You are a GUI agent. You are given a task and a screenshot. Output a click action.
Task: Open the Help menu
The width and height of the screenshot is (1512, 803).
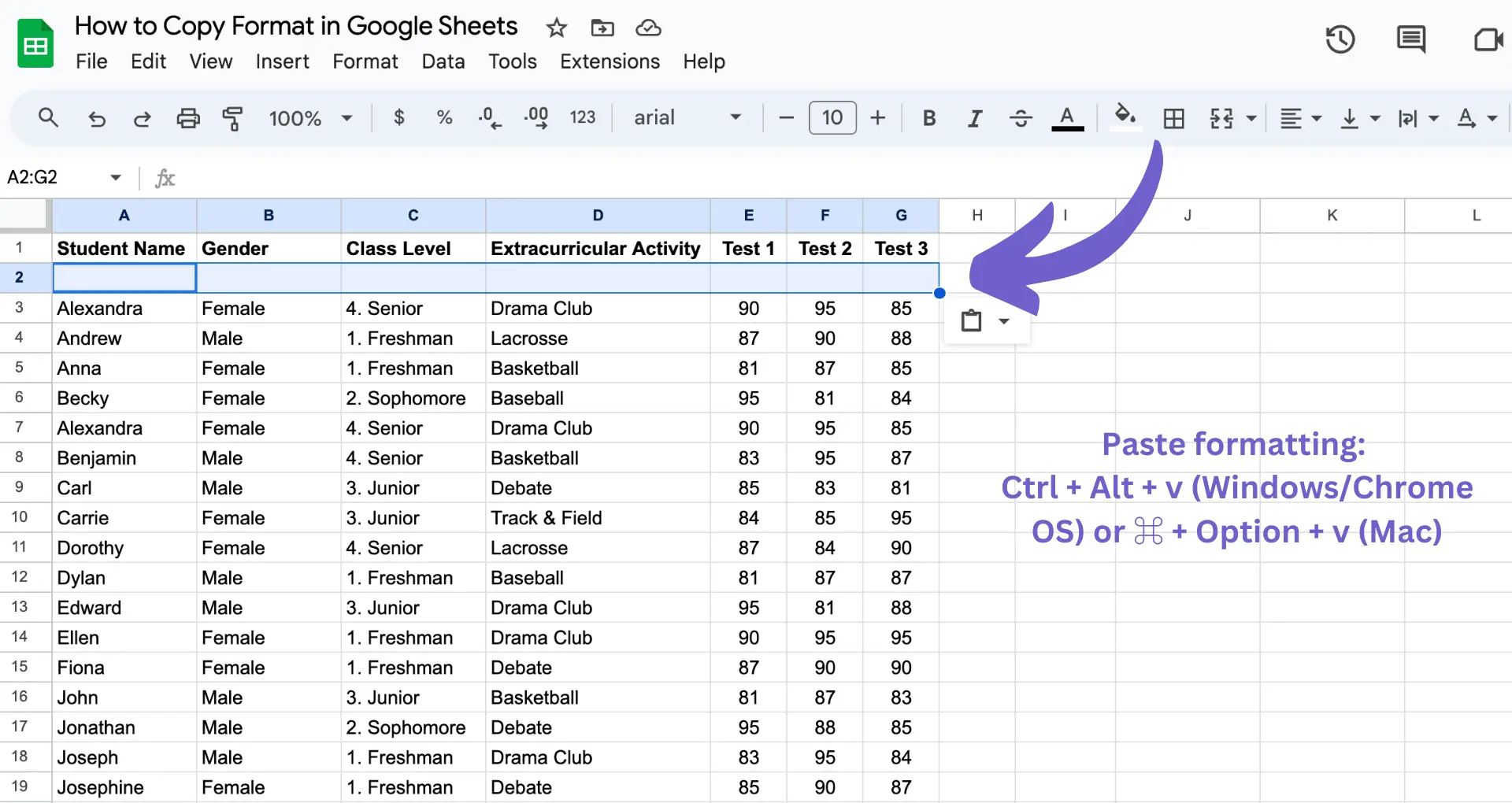tap(704, 61)
